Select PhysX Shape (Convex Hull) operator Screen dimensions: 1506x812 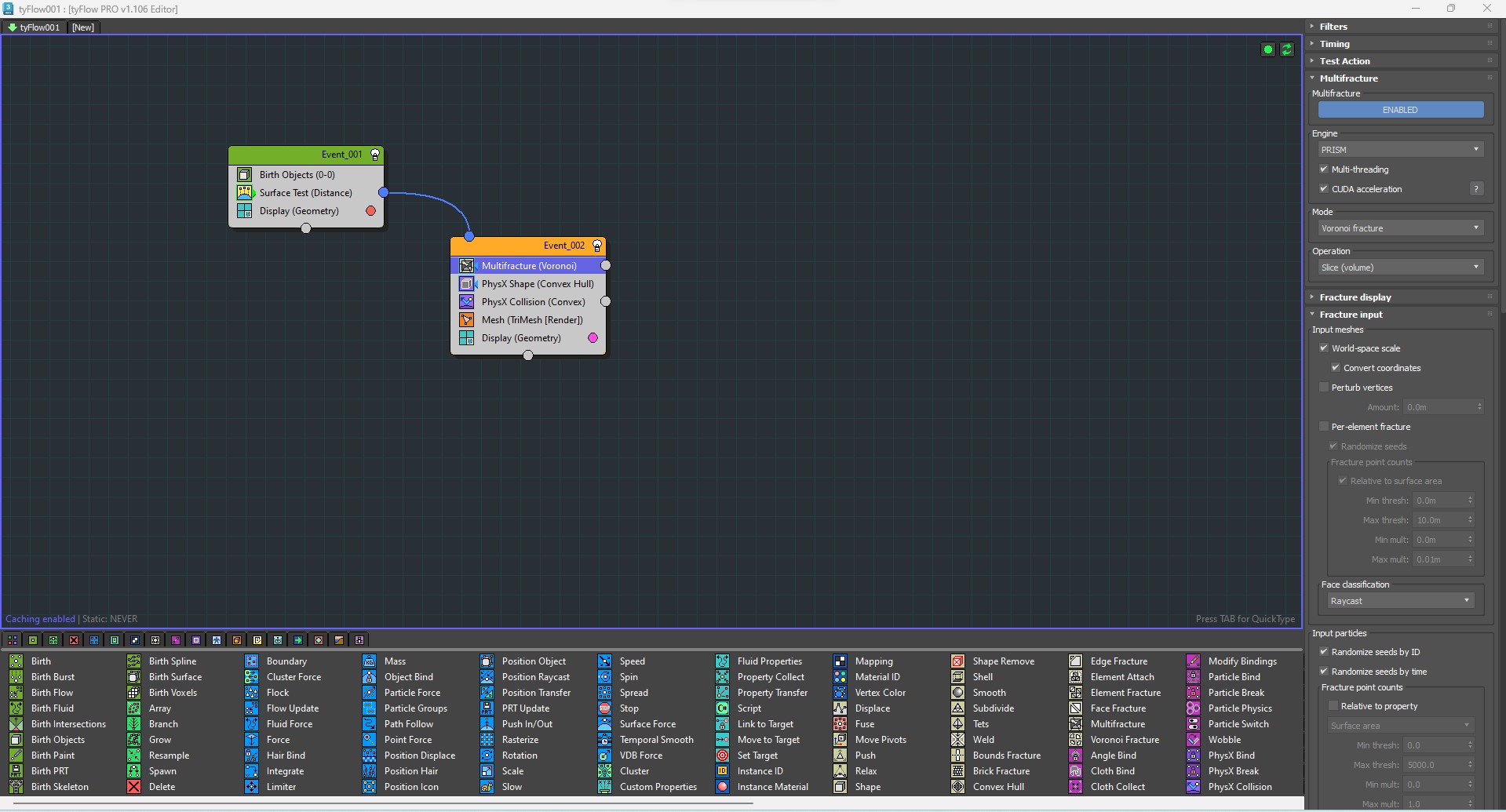[x=528, y=284]
